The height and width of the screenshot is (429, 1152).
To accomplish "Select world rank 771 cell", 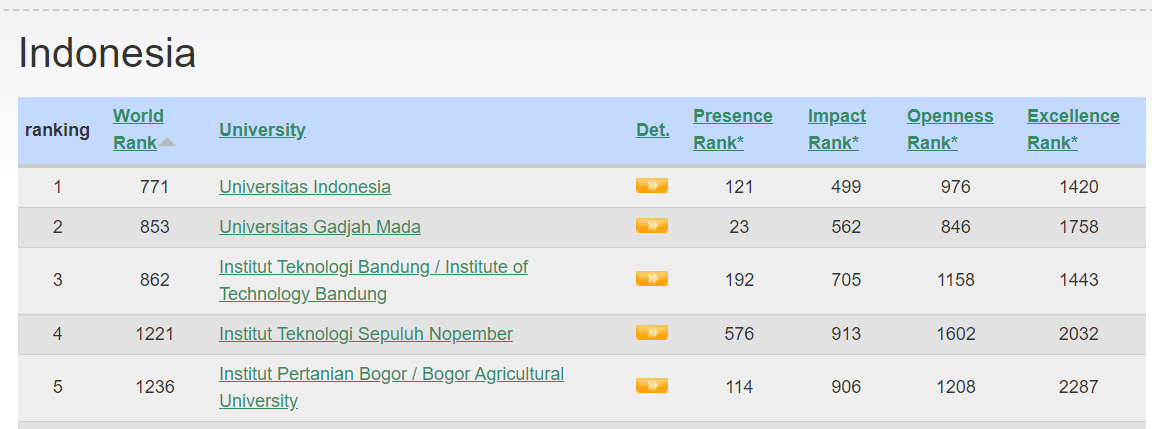I will point(154,187).
